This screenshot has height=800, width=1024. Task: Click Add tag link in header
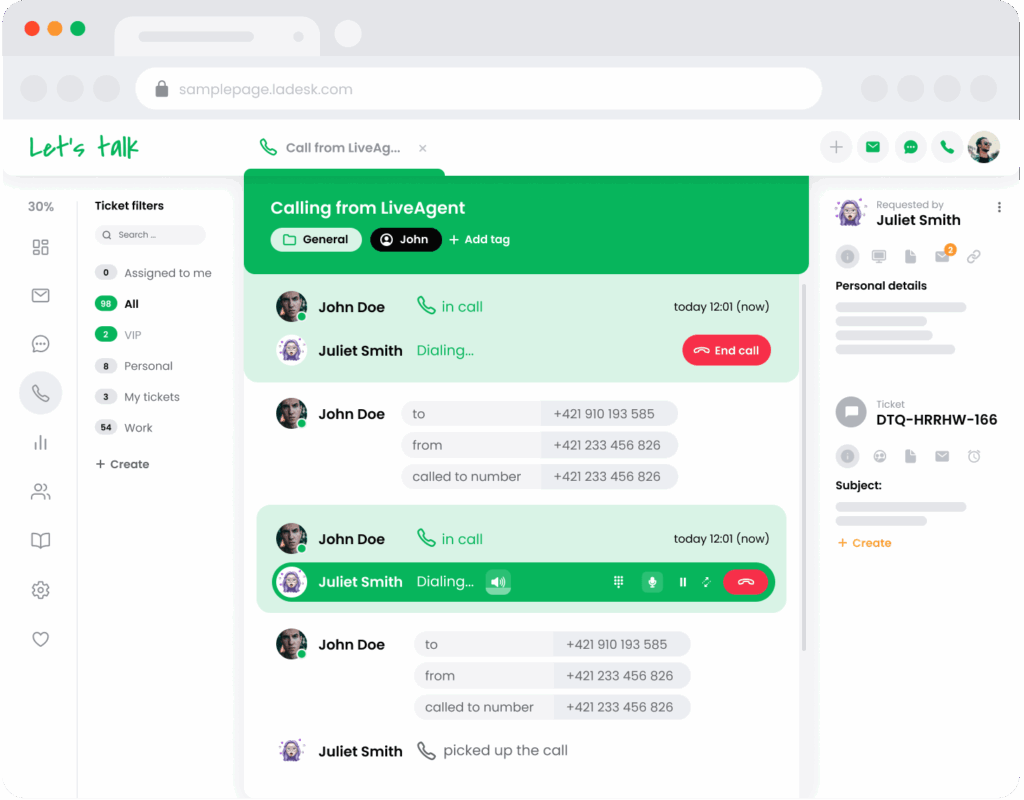click(479, 240)
